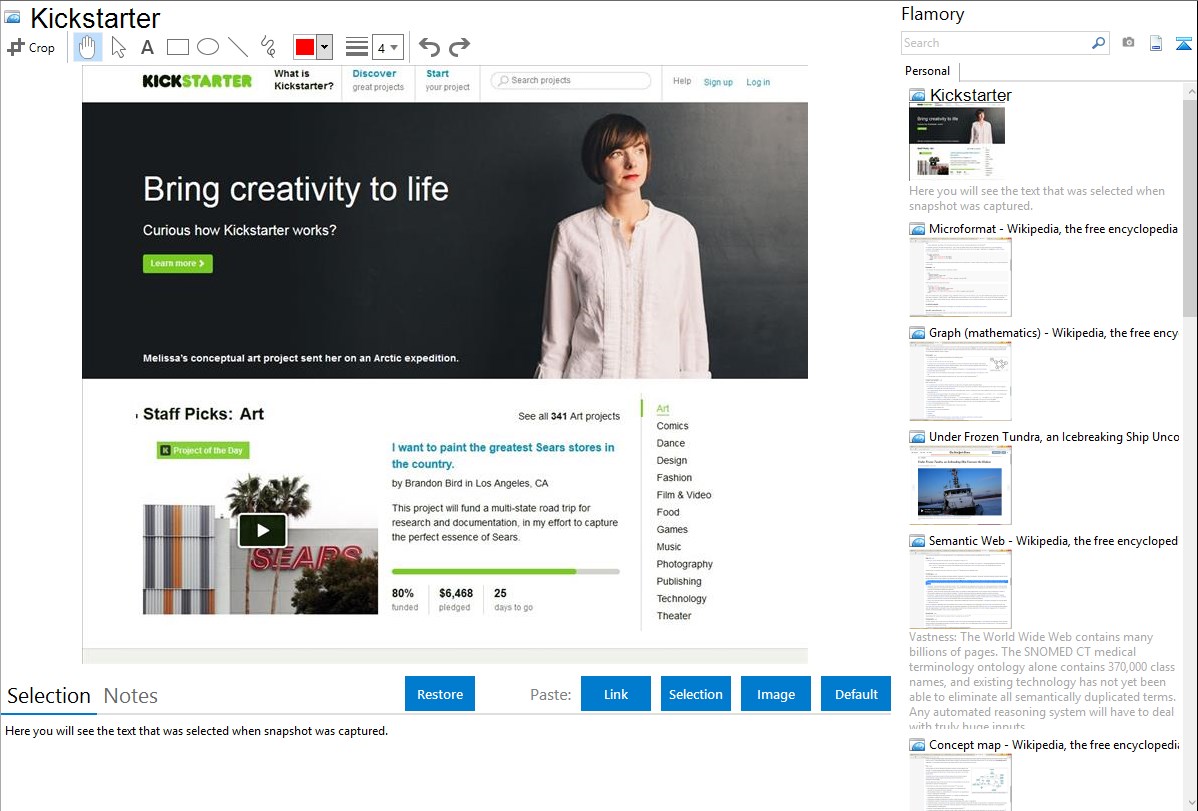Pick the ellipse drawing tool

click(x=208, y=47)
